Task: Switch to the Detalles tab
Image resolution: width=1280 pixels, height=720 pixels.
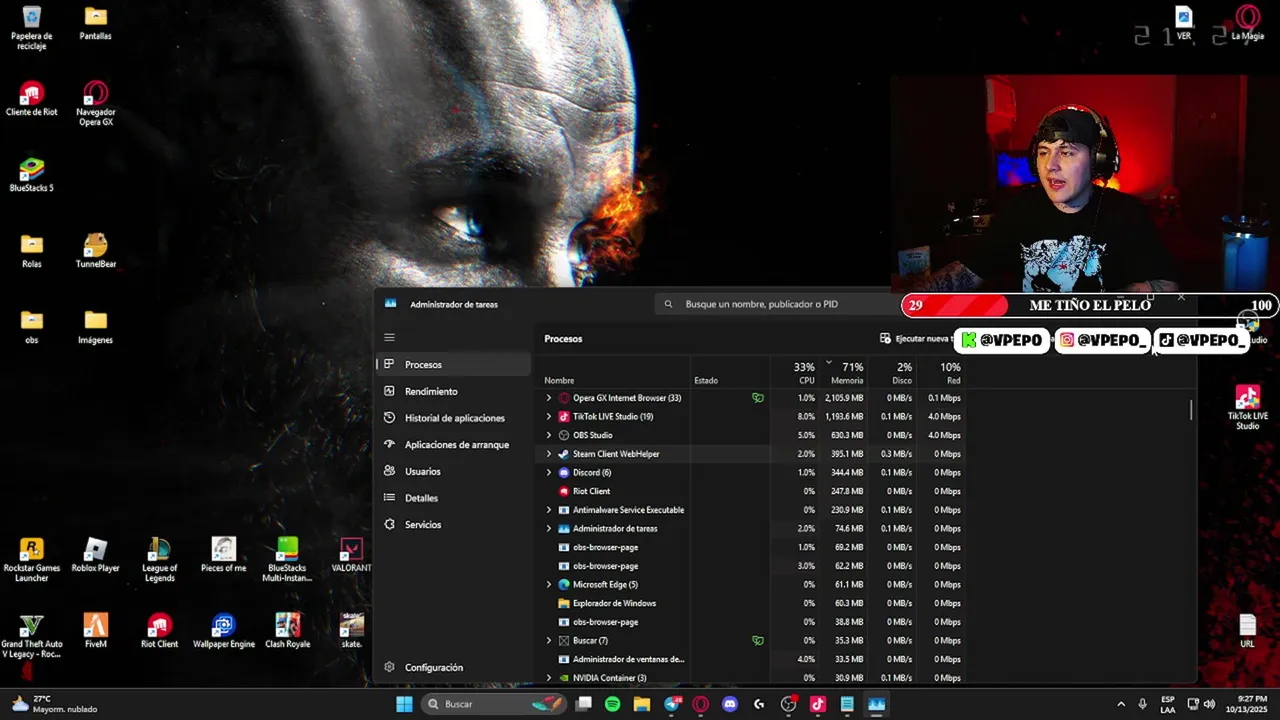Action: [x=455, y=498]
